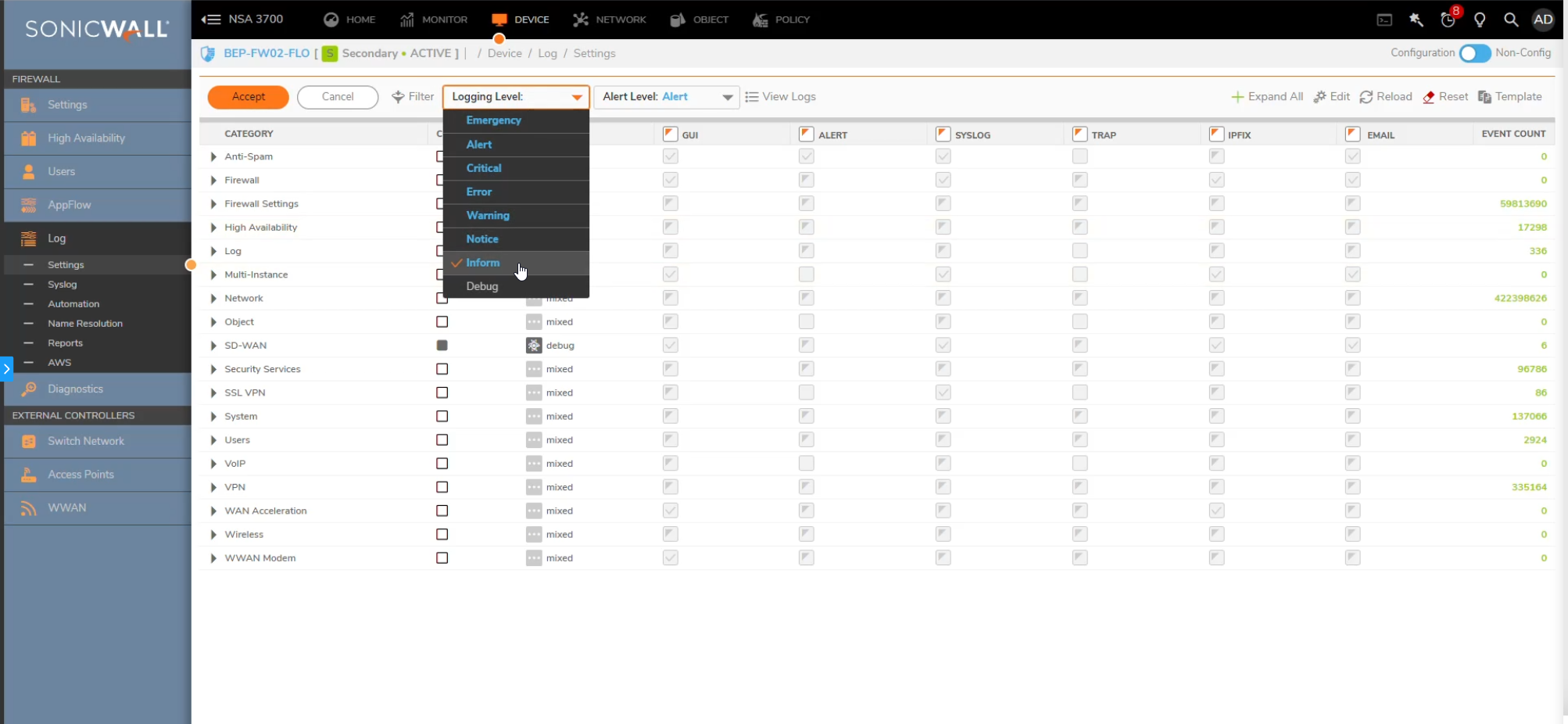Click the Edit toolbar item

pos(1332,97)
